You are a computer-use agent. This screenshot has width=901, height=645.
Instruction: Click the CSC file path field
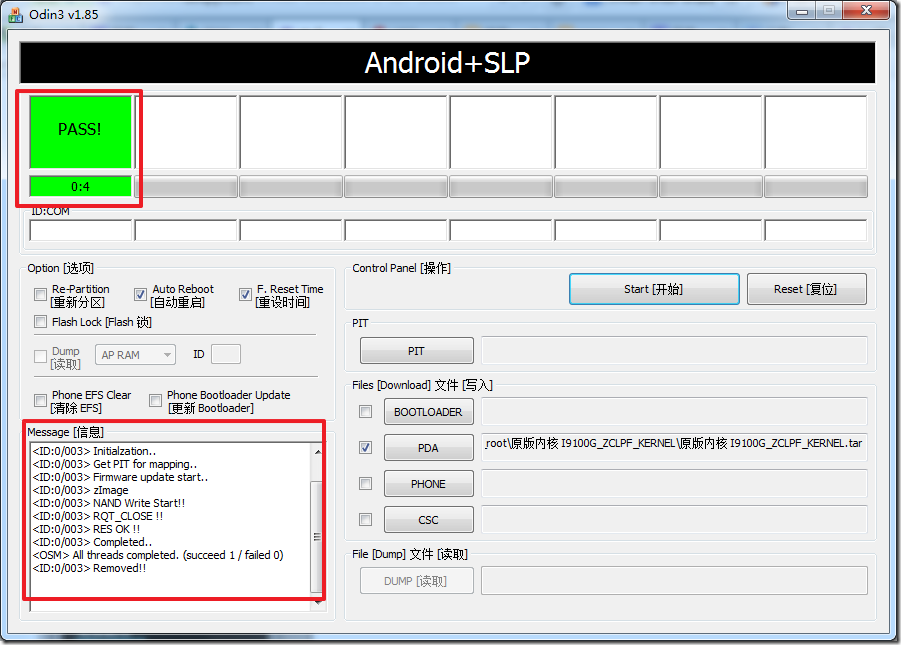[x=675, y=520]
